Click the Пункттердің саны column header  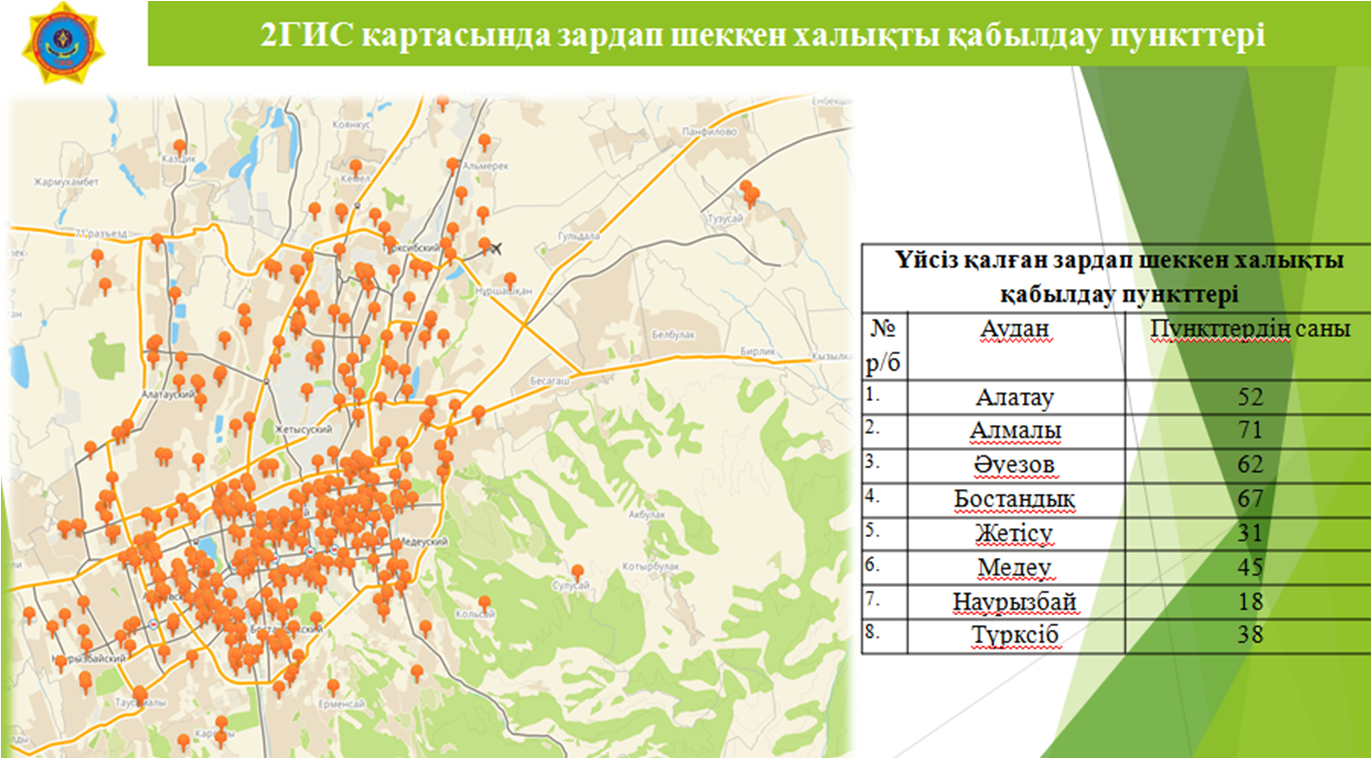(x=1250, y=329)
